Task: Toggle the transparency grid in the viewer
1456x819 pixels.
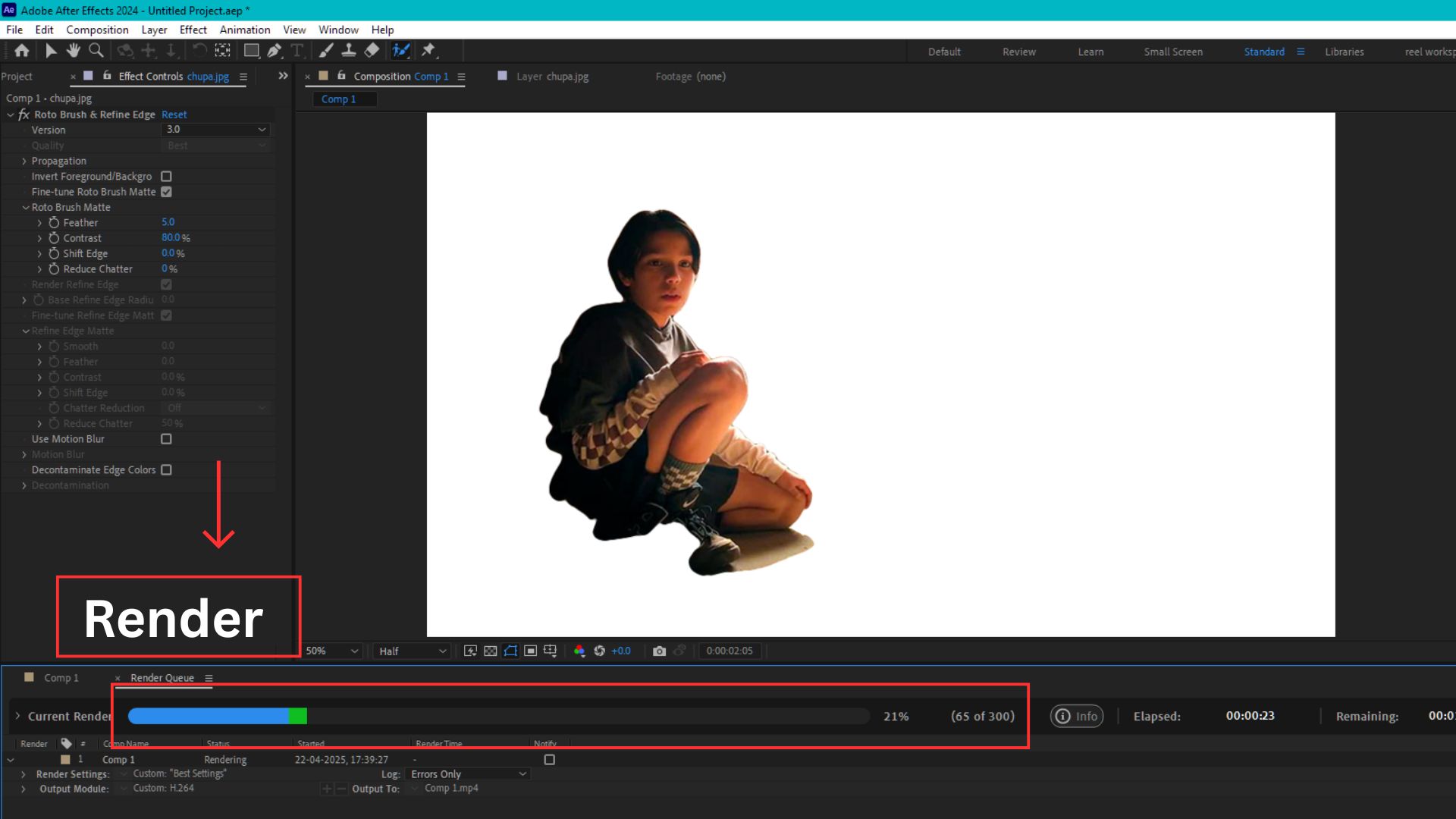Action: click(490, 651)
